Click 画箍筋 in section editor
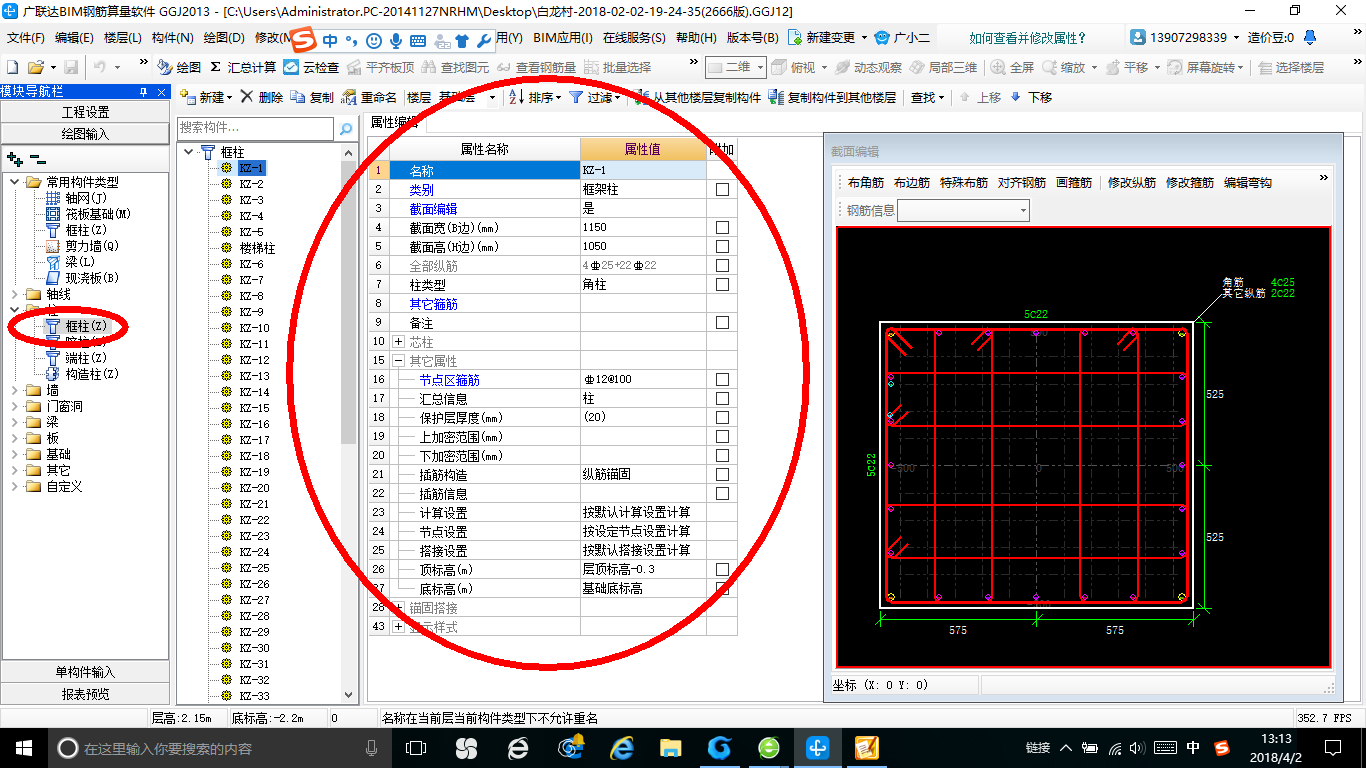The width and height of the screenshot is (1366, 768). (1073, 183)
